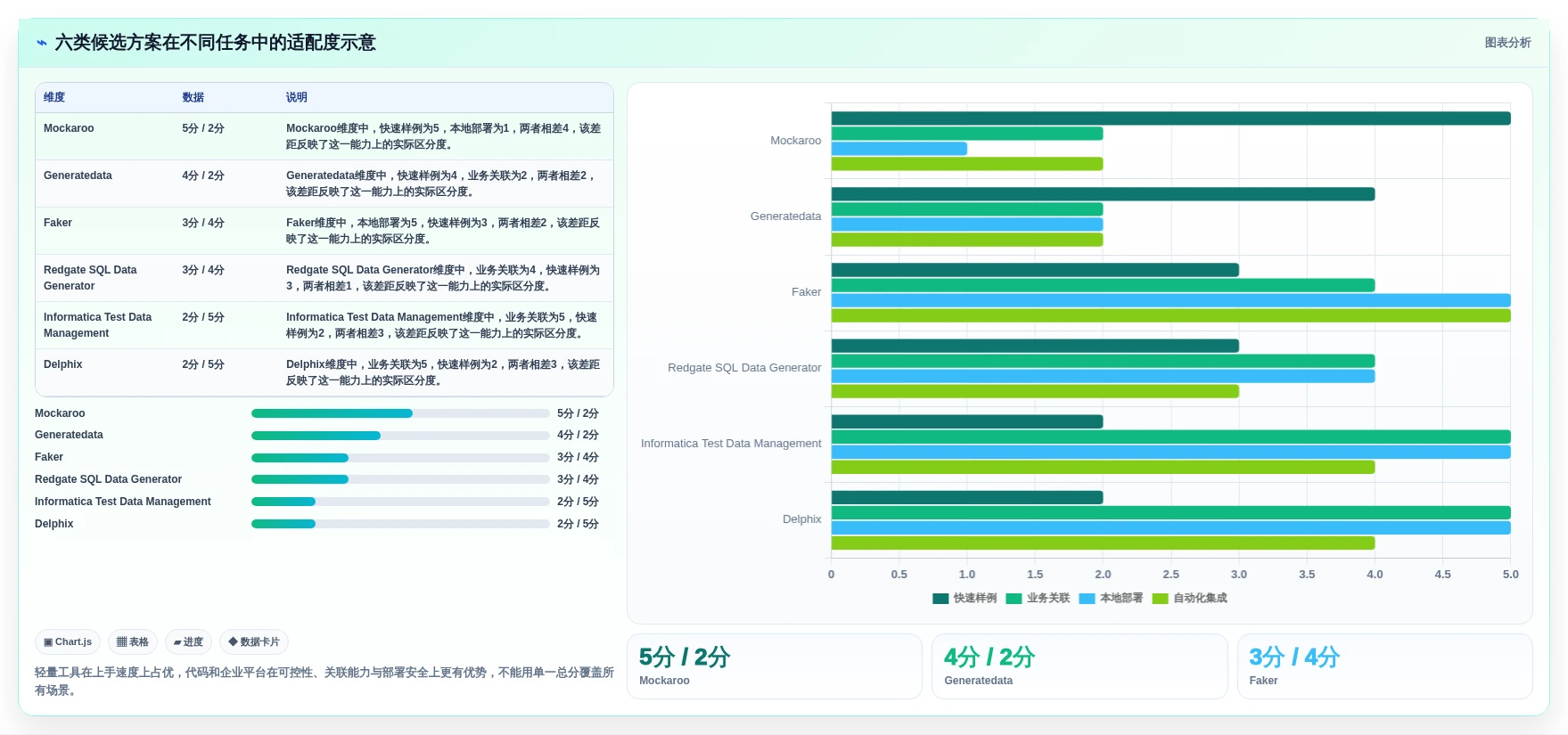Select the Chart.js tag

click(x=68, y=641)
